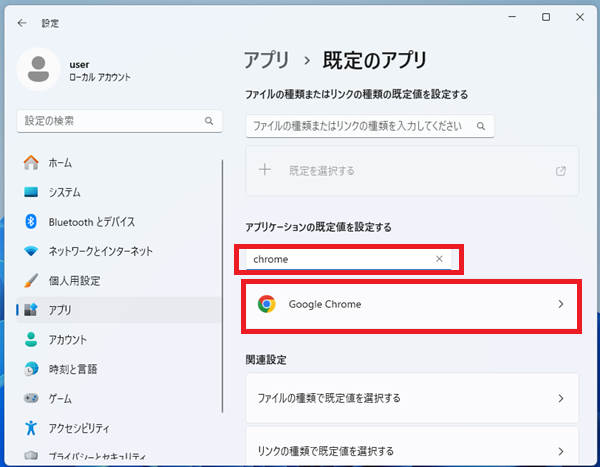Minimize the Settings window
This screenshot has height=467, width=600.
click(512, 17)
